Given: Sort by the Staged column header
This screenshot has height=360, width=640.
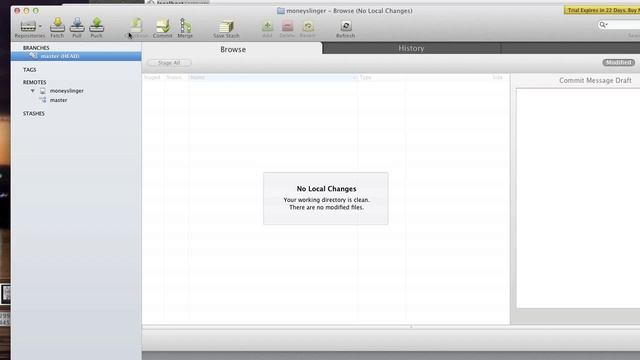Looking at the screenshot, I should pos(152,77).
